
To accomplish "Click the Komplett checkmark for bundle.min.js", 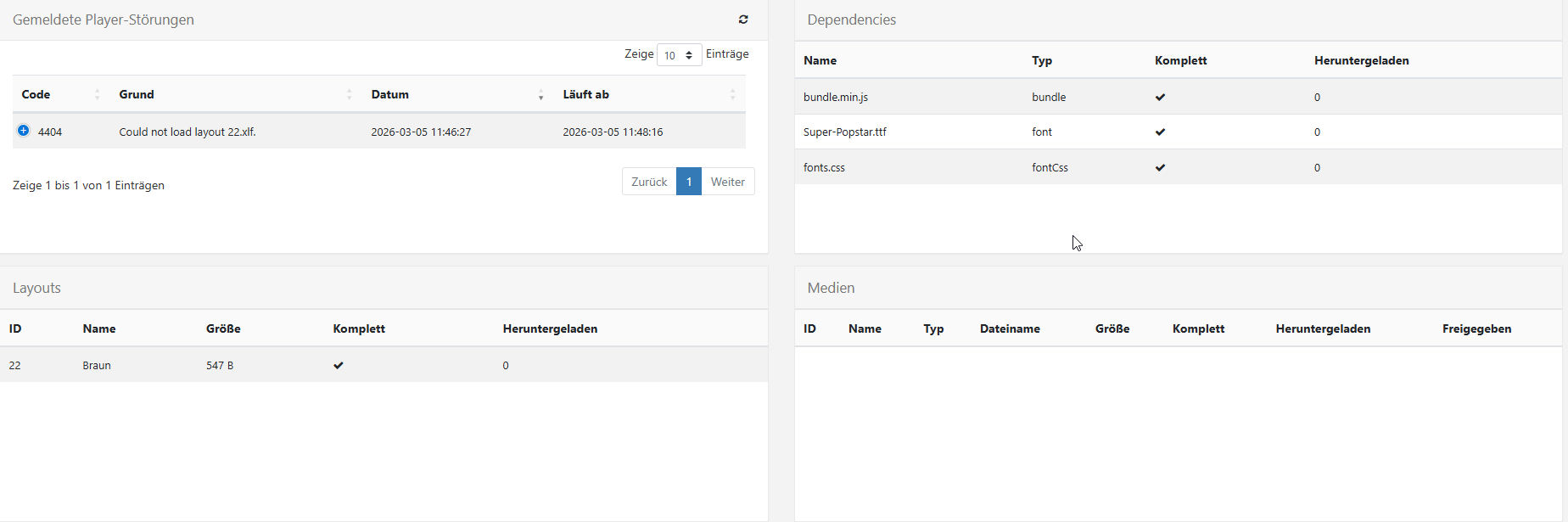I will coord(1160,98).
